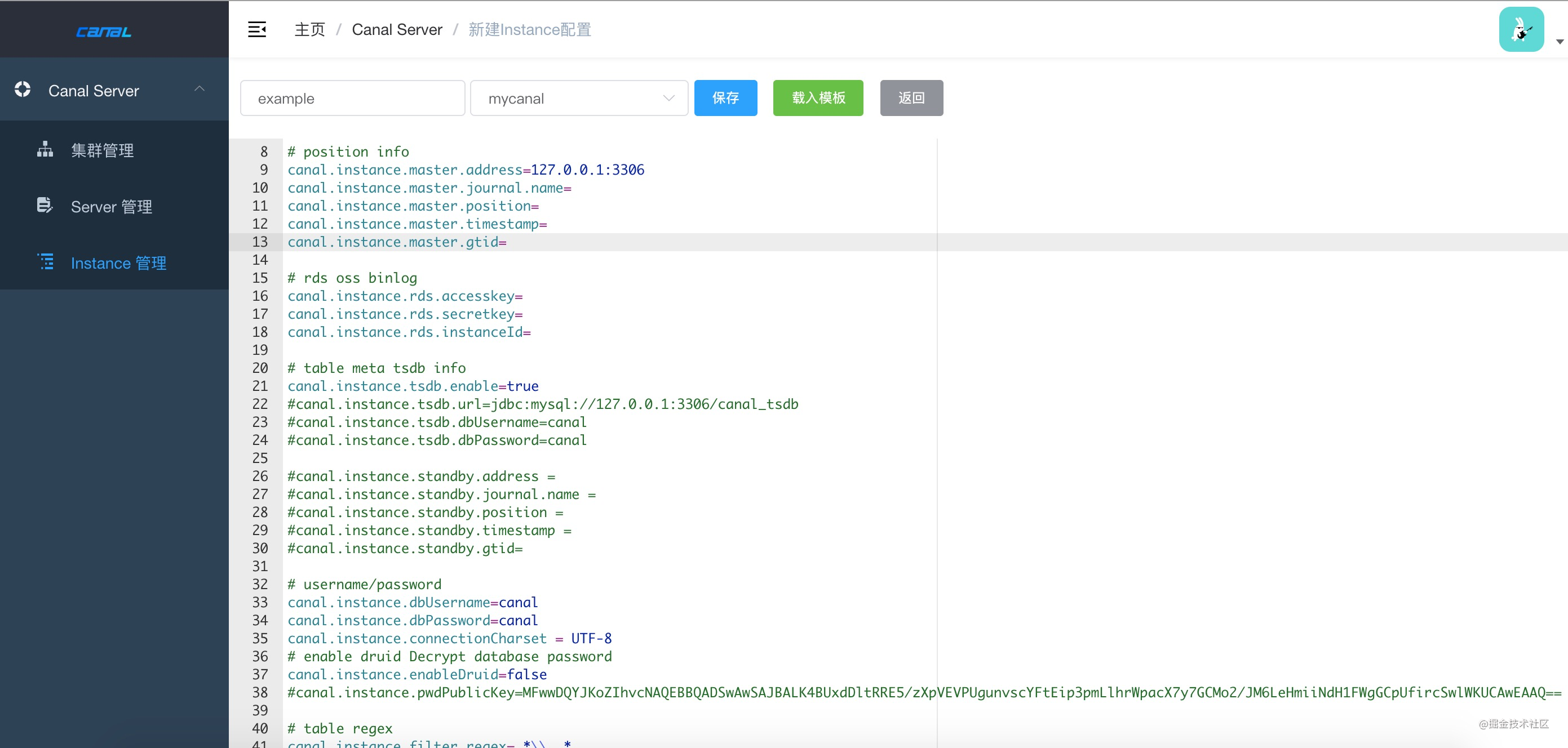Open the mycanal cluster dropdown
The width and height of the screenshot is (1568, 748).
click(578, 98)
